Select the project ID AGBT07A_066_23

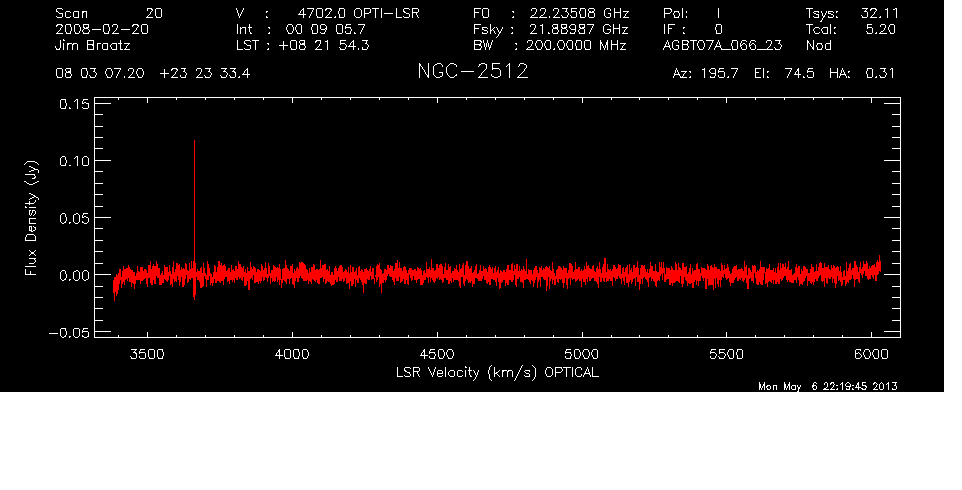pyautogui.click(x=722, y=45)
